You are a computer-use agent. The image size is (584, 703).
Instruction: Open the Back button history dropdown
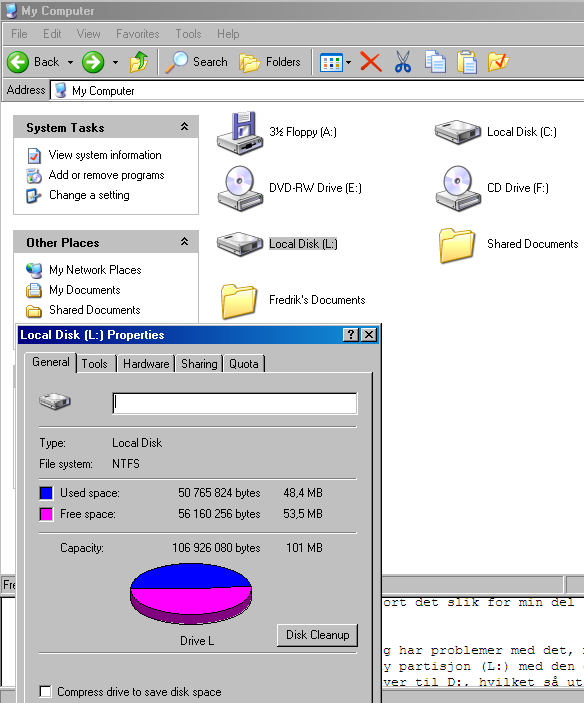(x=70, y=62)
